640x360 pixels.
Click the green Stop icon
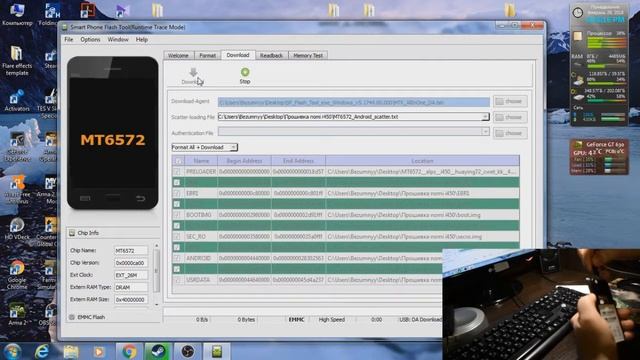click(x=245, y=72)
